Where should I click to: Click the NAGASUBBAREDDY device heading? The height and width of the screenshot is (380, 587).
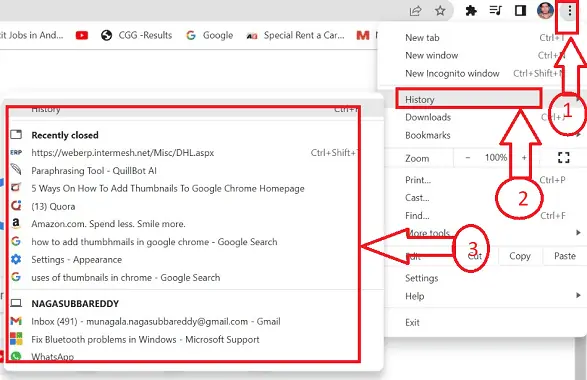[x=75, y=304]
